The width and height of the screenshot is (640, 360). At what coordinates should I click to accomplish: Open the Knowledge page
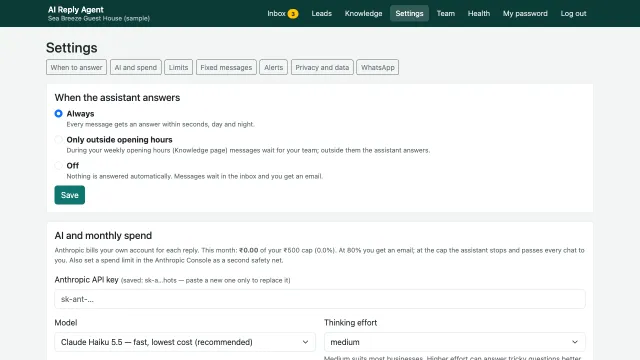click(x=363, y=13)
